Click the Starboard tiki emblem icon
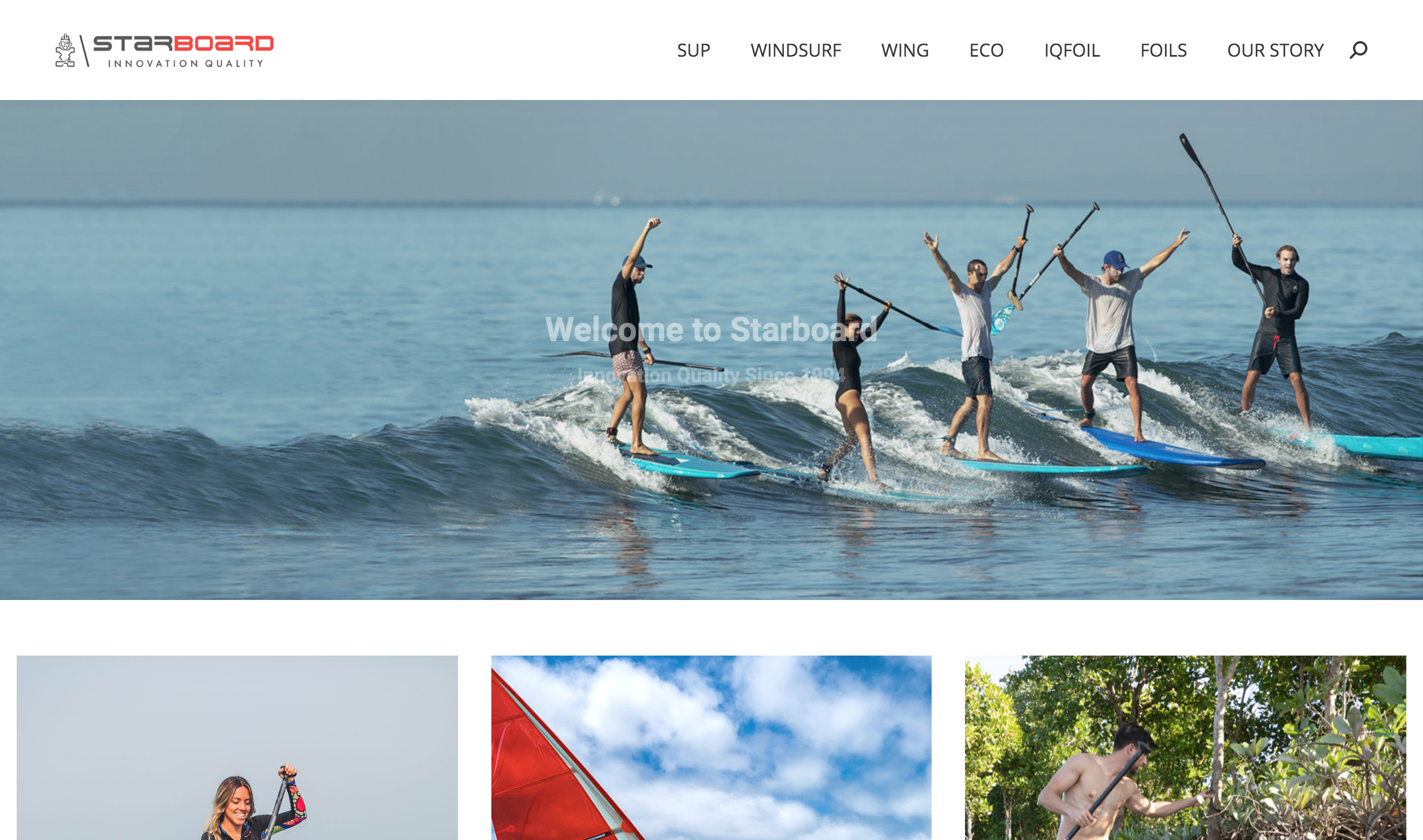This screenshot has width=1423, height=840. (65, 50)
